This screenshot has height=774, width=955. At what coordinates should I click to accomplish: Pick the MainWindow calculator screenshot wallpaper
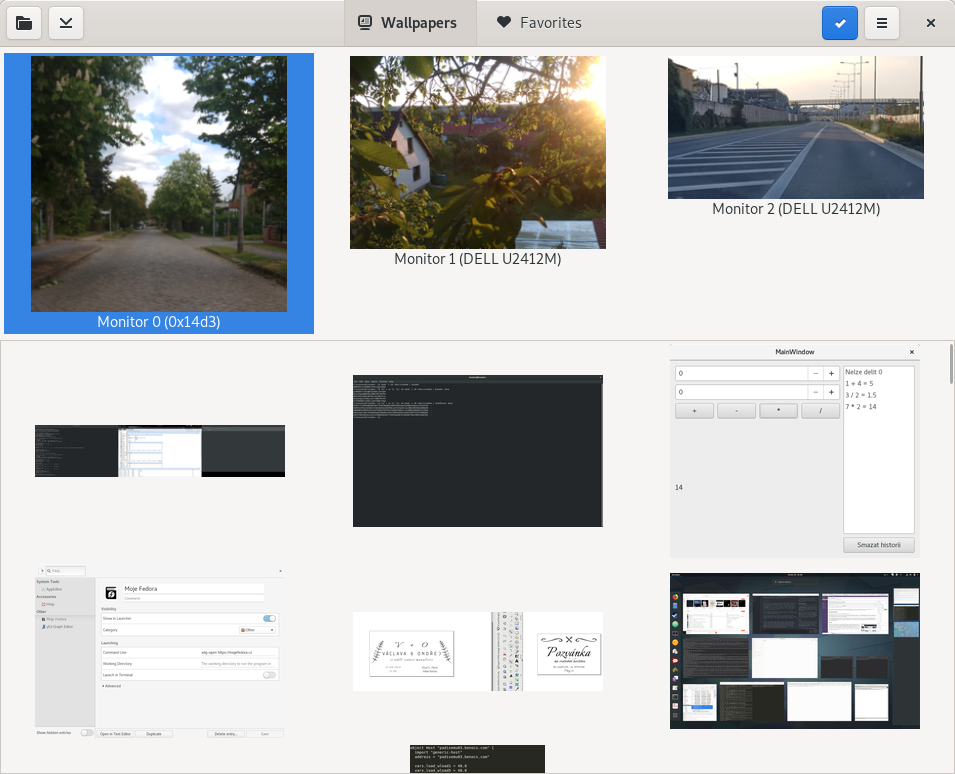point(794,451)
